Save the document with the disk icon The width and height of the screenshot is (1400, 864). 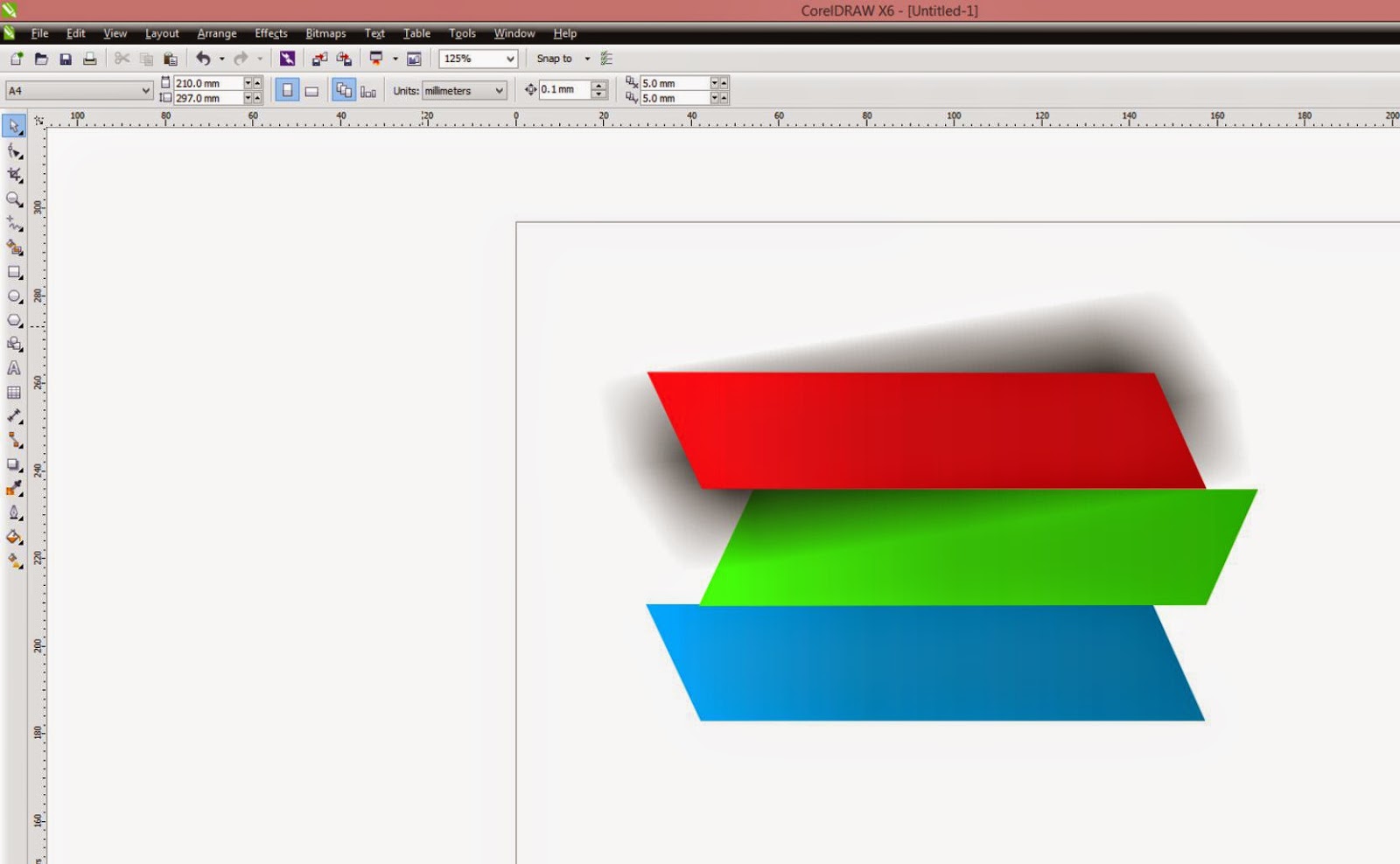(x=66, y=59)
